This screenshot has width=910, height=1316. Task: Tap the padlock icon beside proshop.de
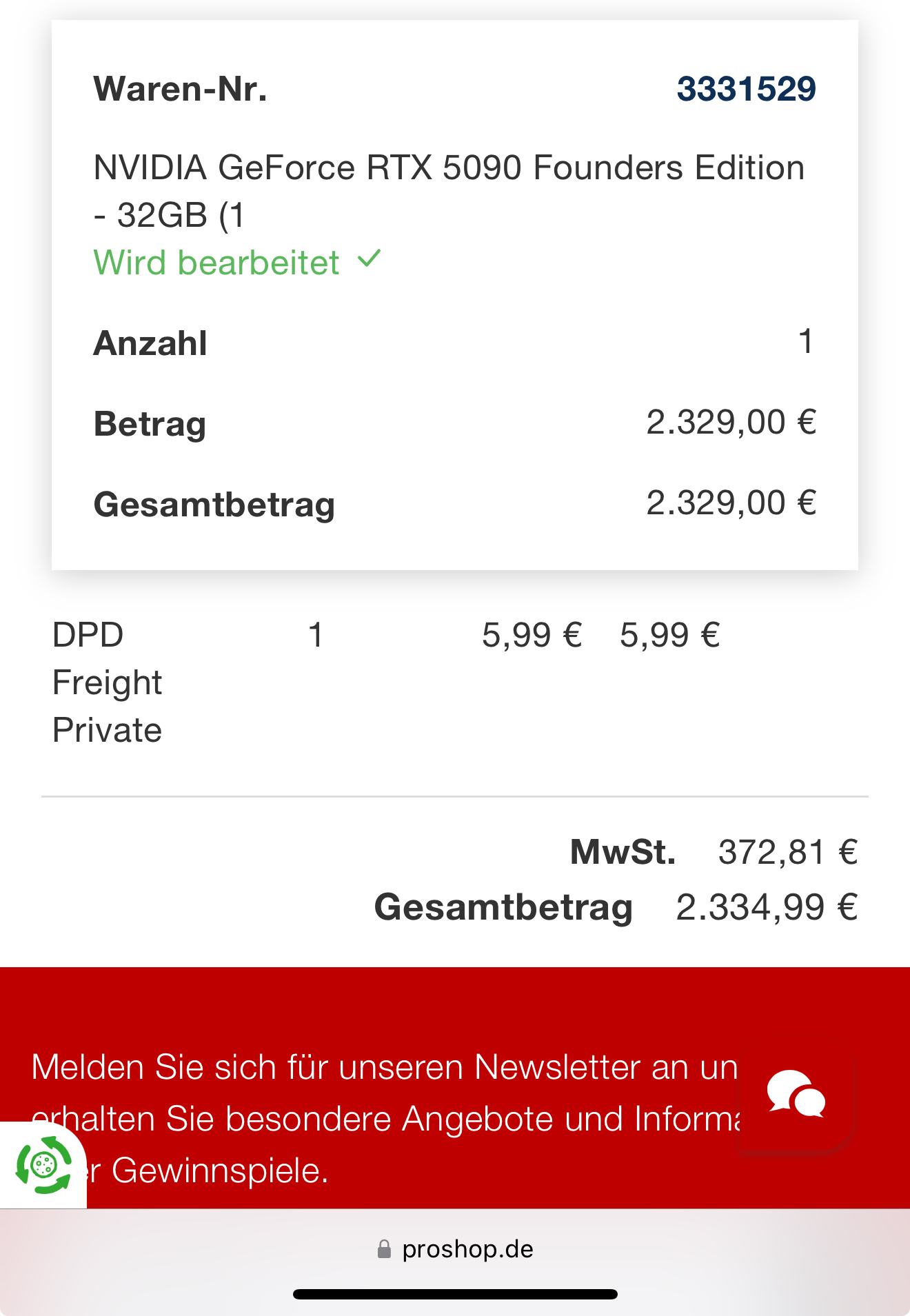point(384,1249)
